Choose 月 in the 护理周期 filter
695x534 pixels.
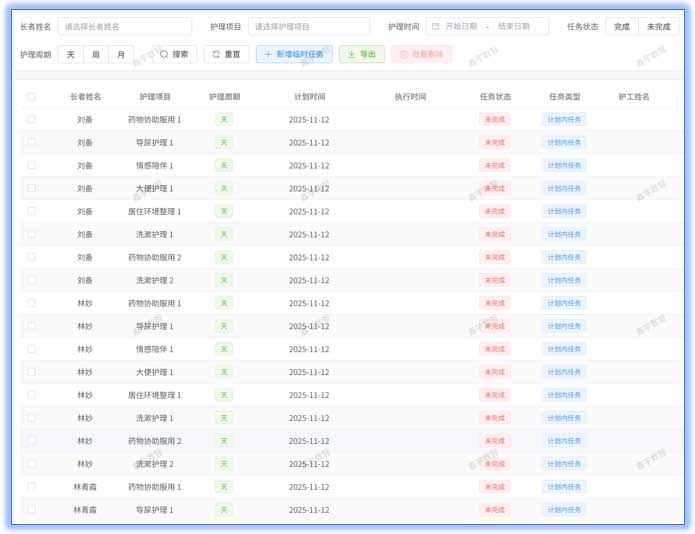(121, 54)
